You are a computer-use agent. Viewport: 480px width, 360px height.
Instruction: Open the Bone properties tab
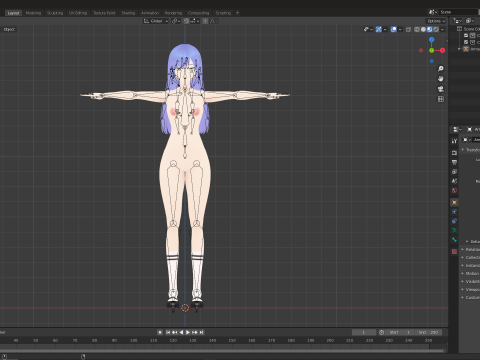[454, 240]
